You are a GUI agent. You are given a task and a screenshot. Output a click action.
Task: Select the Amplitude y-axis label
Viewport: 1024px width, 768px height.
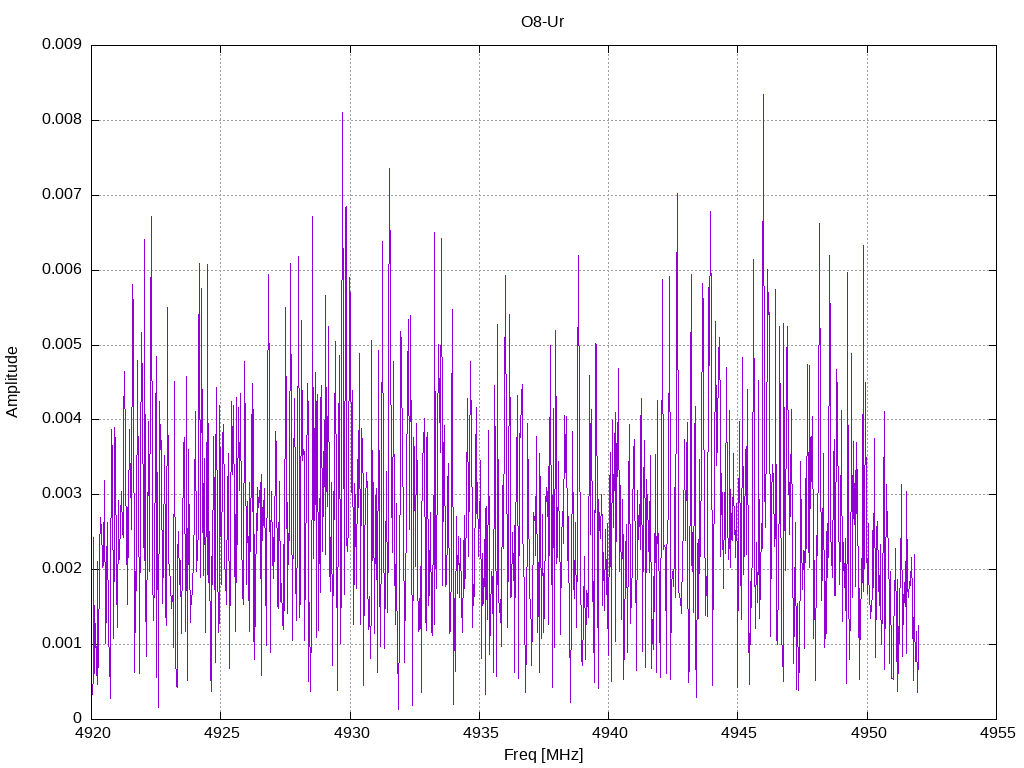pos(12,382)
